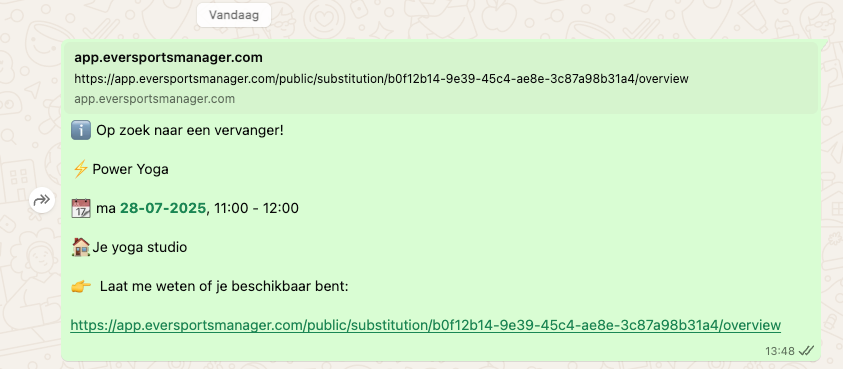
Task: Click the lightning bolt emoji
Action: [x=80, y=169]
